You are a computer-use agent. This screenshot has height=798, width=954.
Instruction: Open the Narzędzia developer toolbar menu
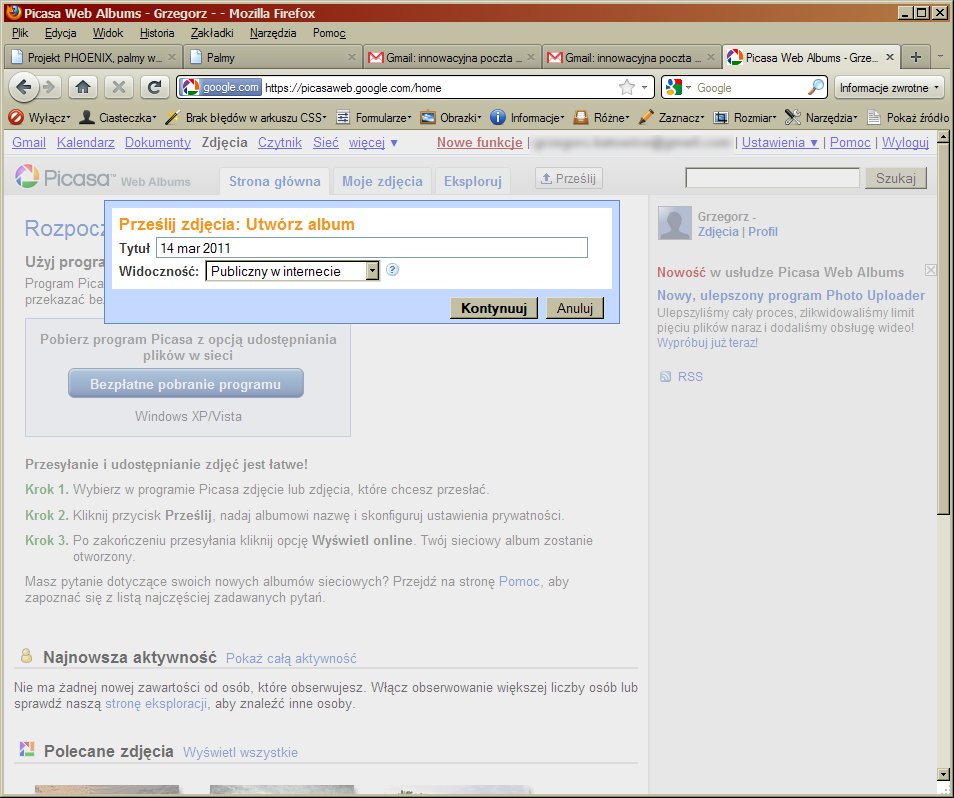pos(821,117)
